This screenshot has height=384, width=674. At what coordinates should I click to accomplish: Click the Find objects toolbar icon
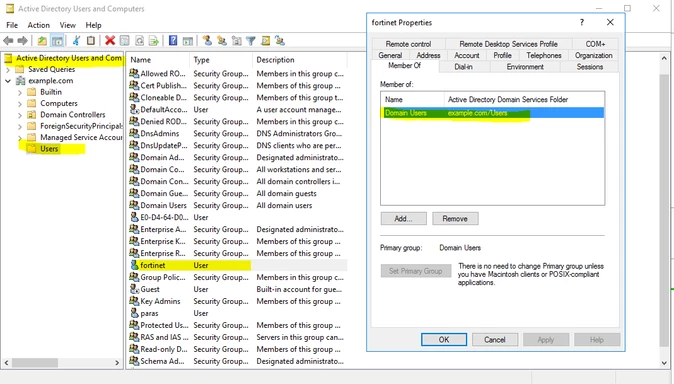point(266,41)
